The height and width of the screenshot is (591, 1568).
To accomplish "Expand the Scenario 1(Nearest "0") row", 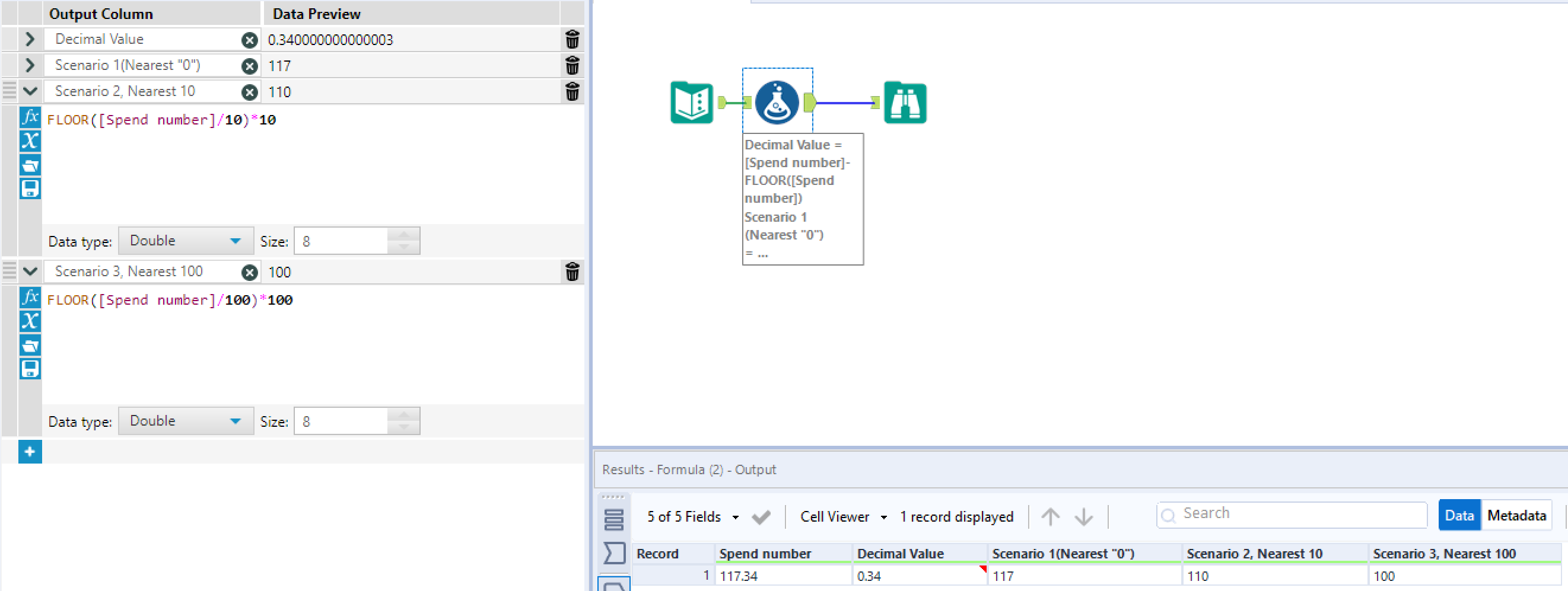I will [28, 65].
